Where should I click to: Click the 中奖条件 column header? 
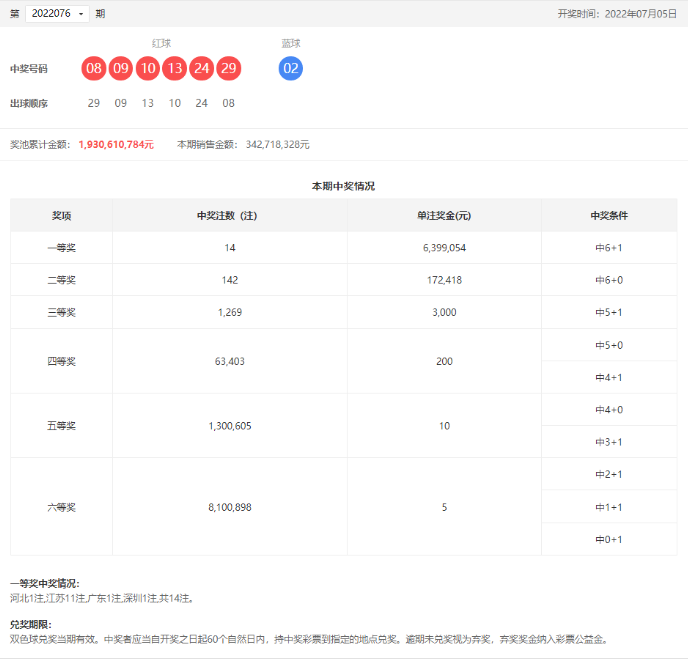point(609,215)
